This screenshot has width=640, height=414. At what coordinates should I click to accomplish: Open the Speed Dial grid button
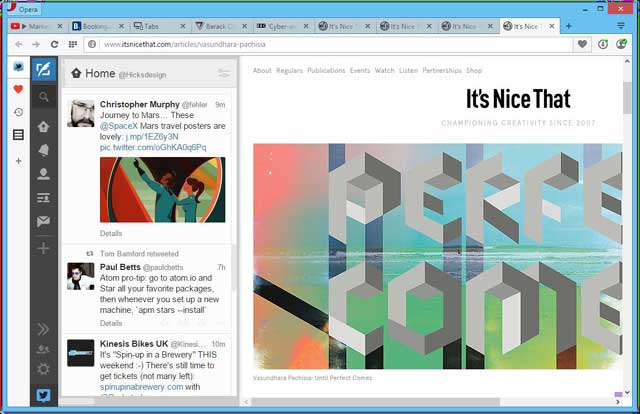pos(73,44)
